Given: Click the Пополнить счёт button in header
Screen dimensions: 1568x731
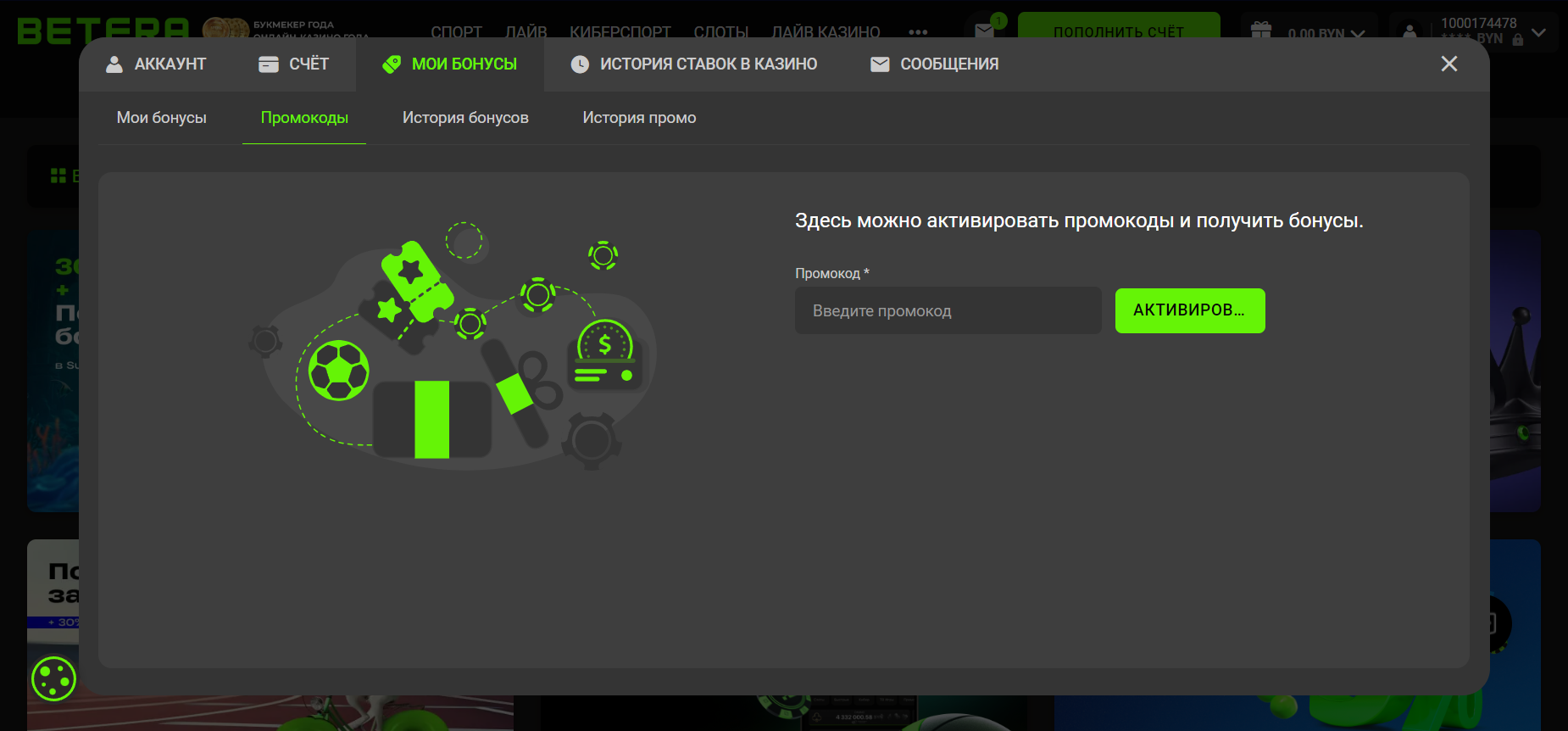Looking at the screenshot, I should tap(1119, 27).
